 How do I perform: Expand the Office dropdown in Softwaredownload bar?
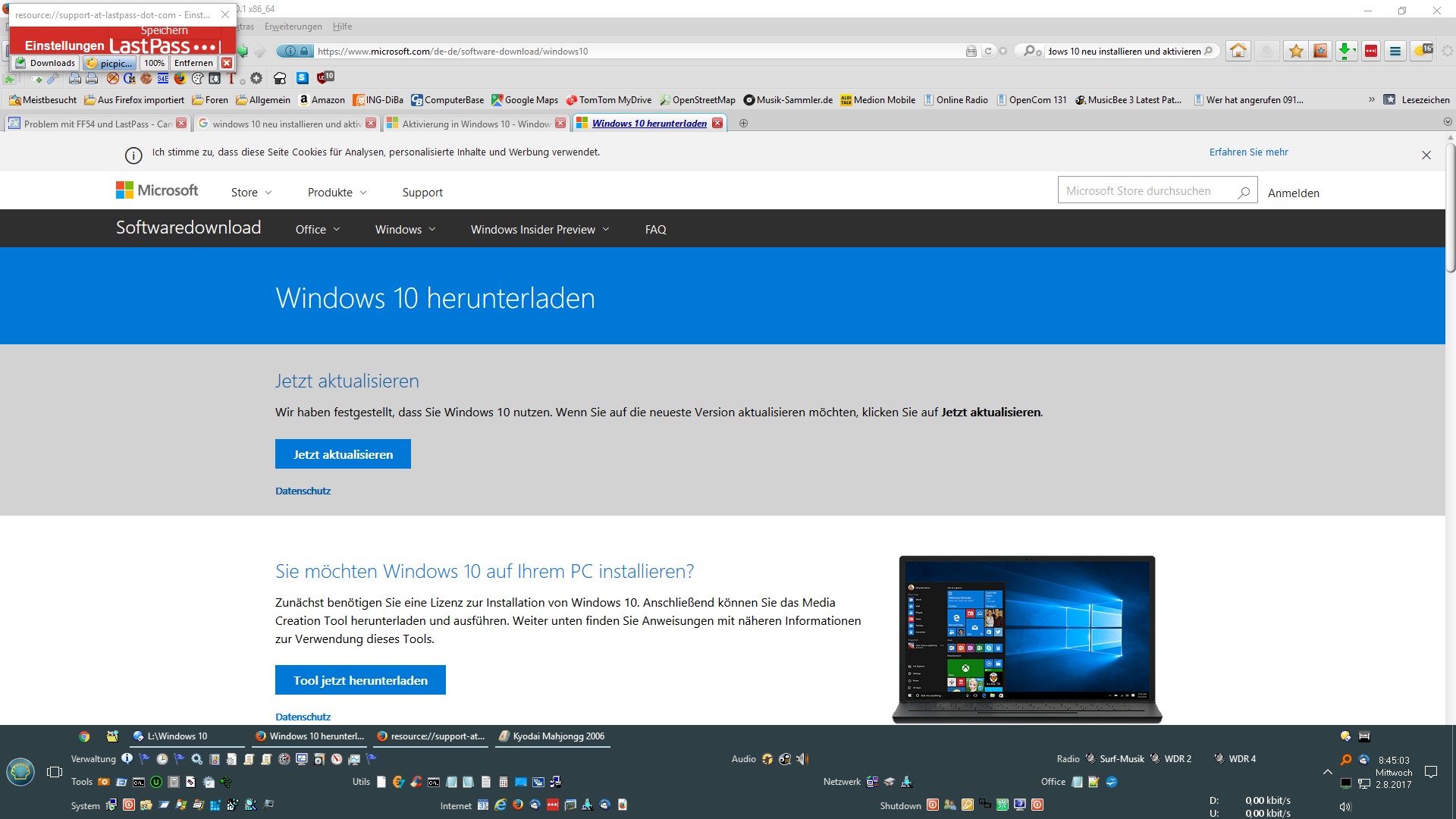click(x=317, y=230)
